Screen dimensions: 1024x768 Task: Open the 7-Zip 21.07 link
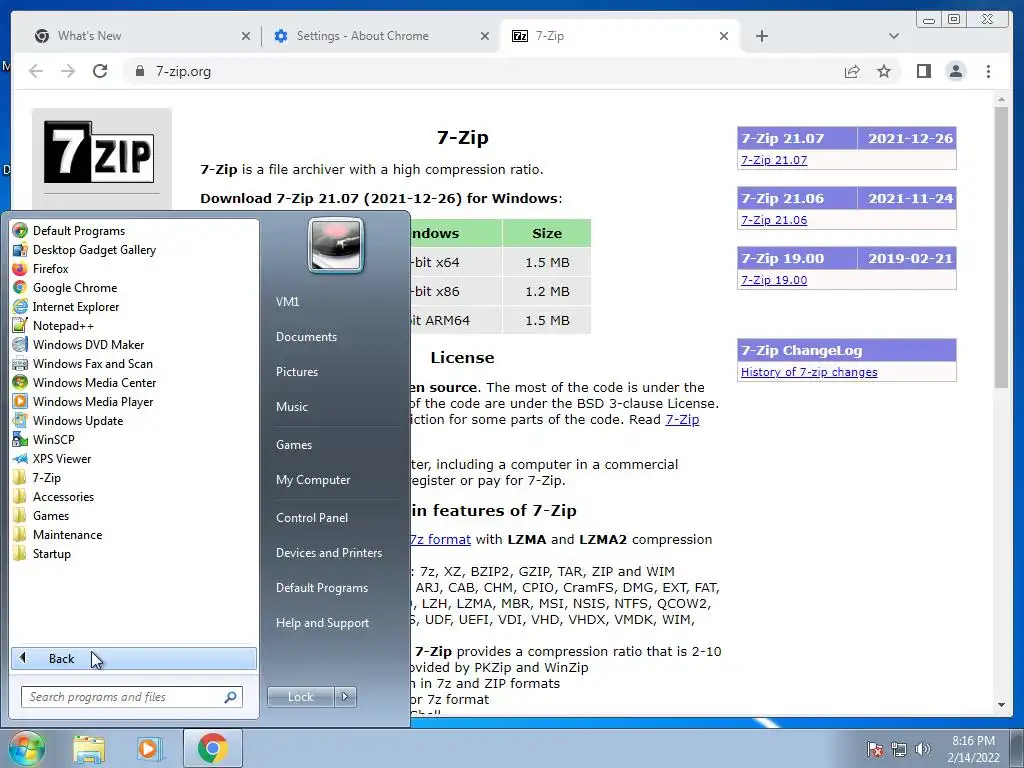(x=774, y=160)
